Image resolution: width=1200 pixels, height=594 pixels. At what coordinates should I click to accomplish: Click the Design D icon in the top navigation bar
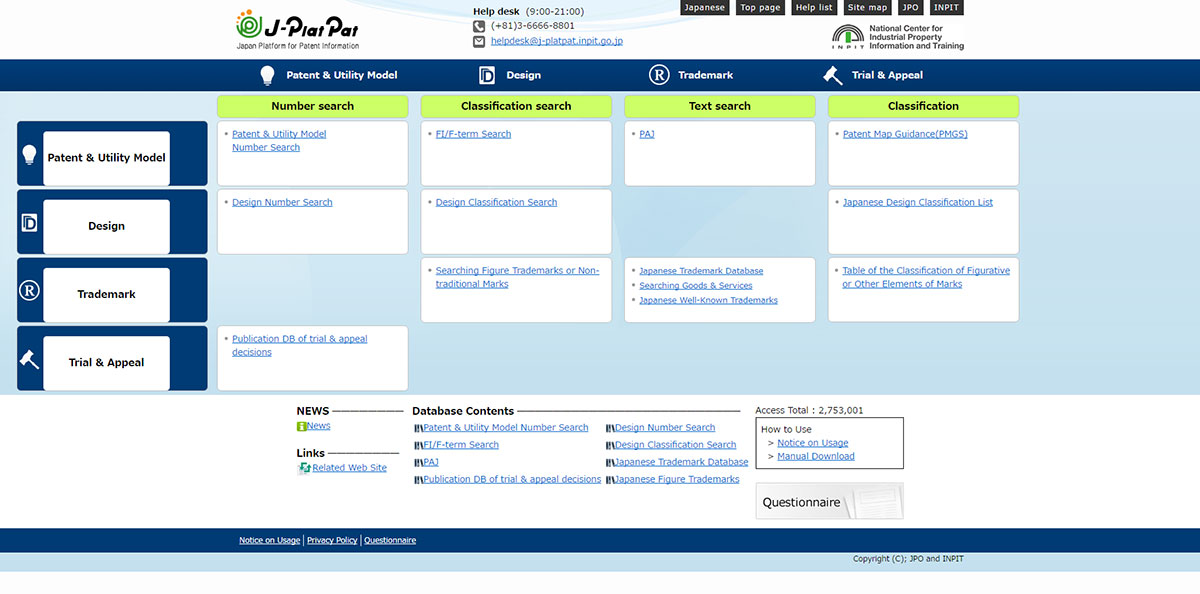[487, 75]
